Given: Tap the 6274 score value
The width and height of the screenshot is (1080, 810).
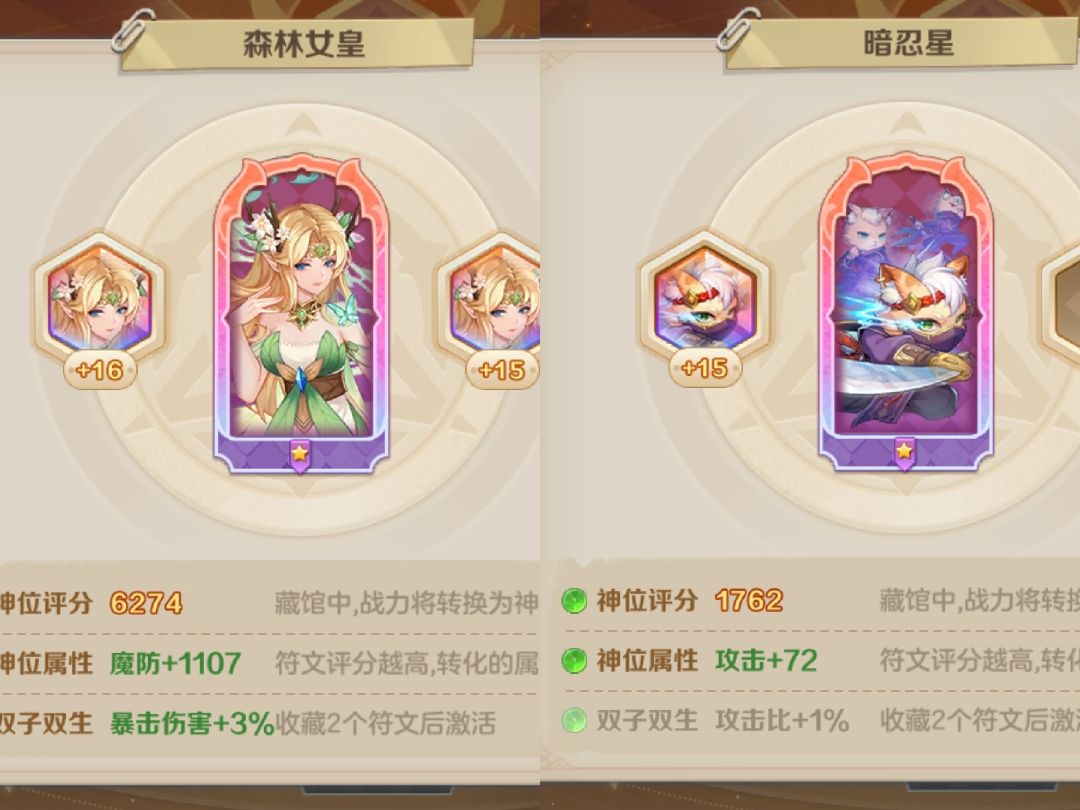Looking at the screenshot, I should (146, 603).
